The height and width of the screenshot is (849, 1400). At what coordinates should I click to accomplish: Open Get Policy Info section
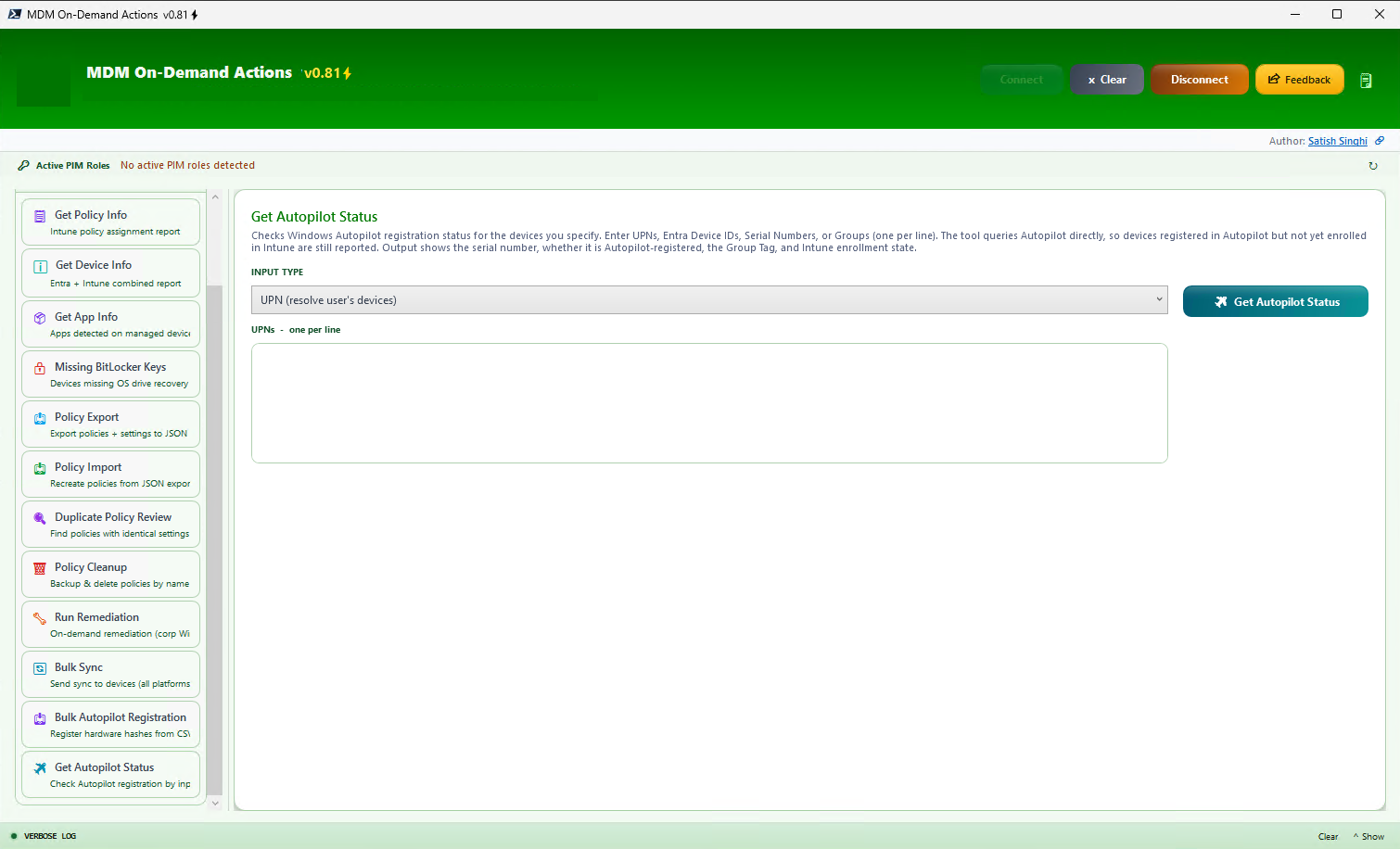point(110,222)
